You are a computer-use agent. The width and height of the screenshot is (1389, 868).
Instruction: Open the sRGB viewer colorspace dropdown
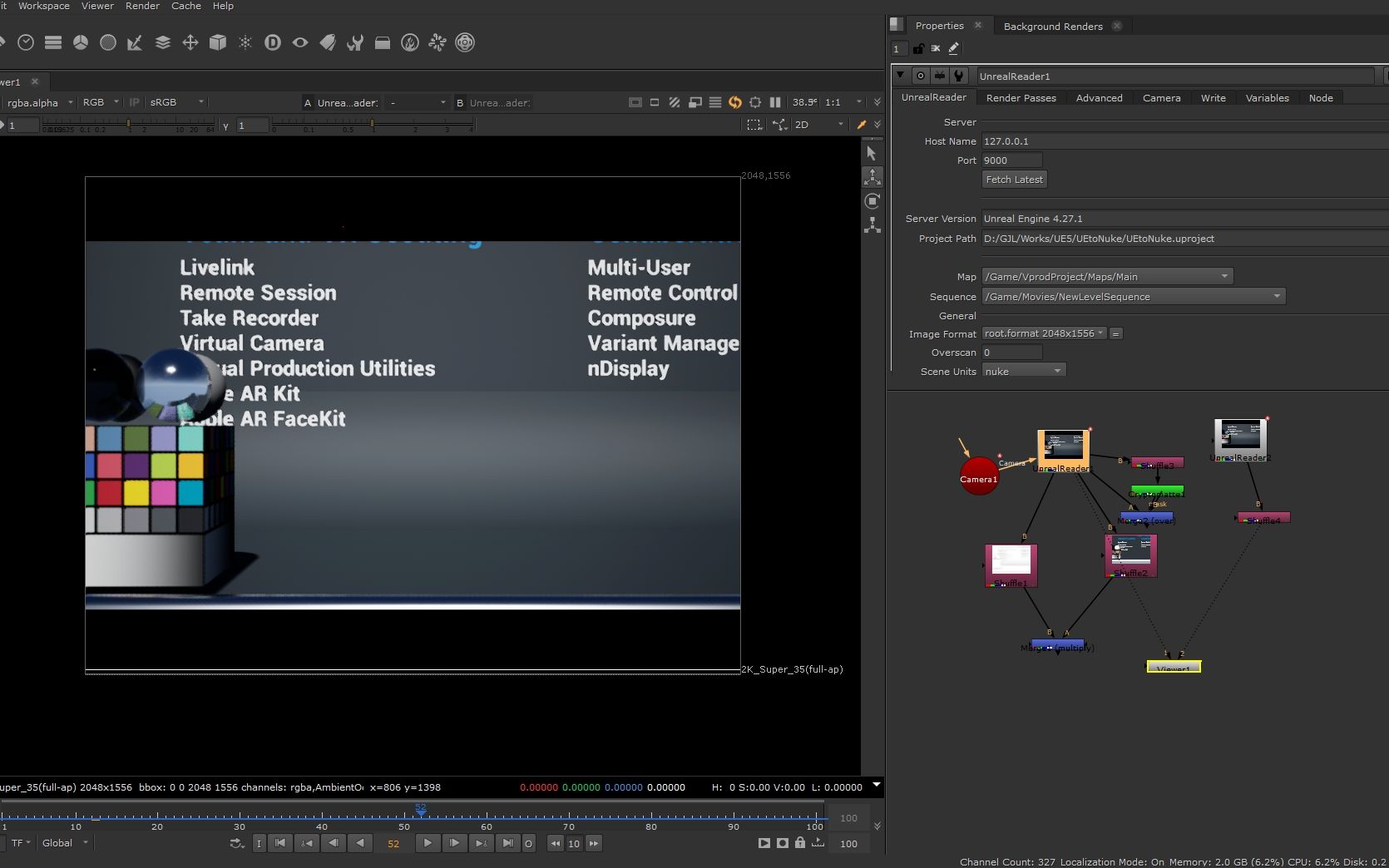[x=176, y=102]
